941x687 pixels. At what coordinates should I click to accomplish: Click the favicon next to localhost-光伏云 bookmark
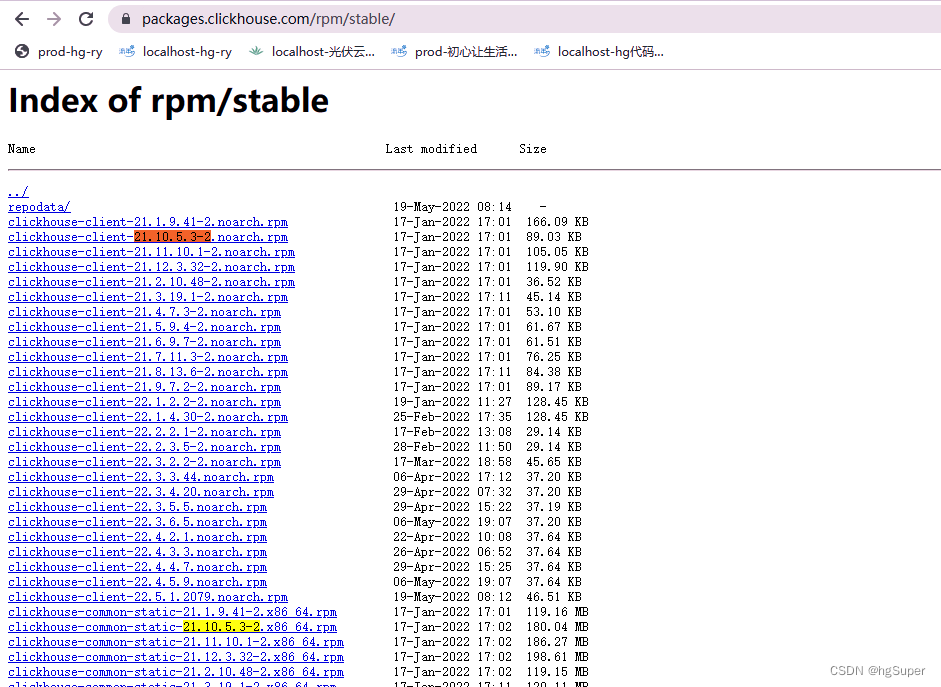pos(256,51)
